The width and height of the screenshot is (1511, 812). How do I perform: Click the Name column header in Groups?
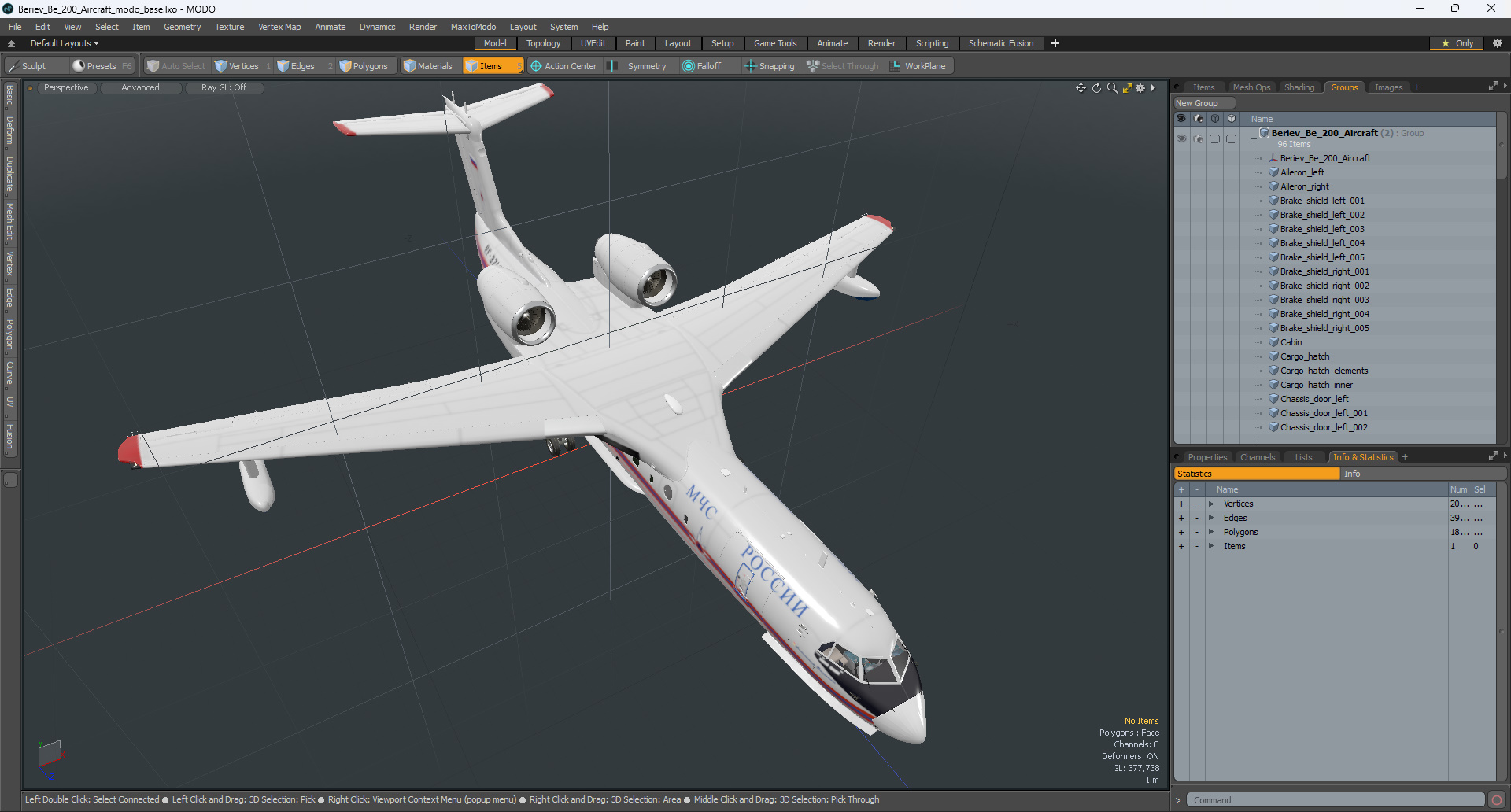pos(1262,119)
